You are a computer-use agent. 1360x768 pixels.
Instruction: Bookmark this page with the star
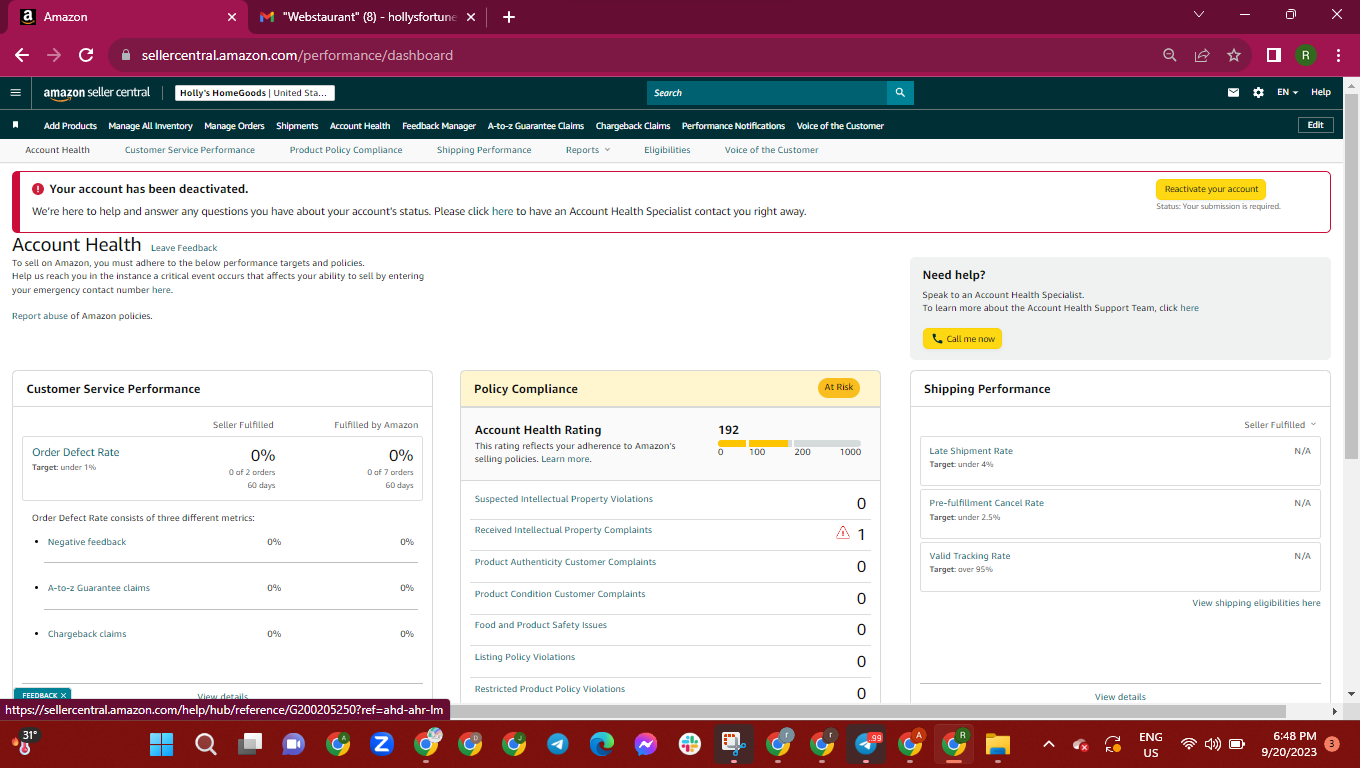click(x=1234, y=55)
